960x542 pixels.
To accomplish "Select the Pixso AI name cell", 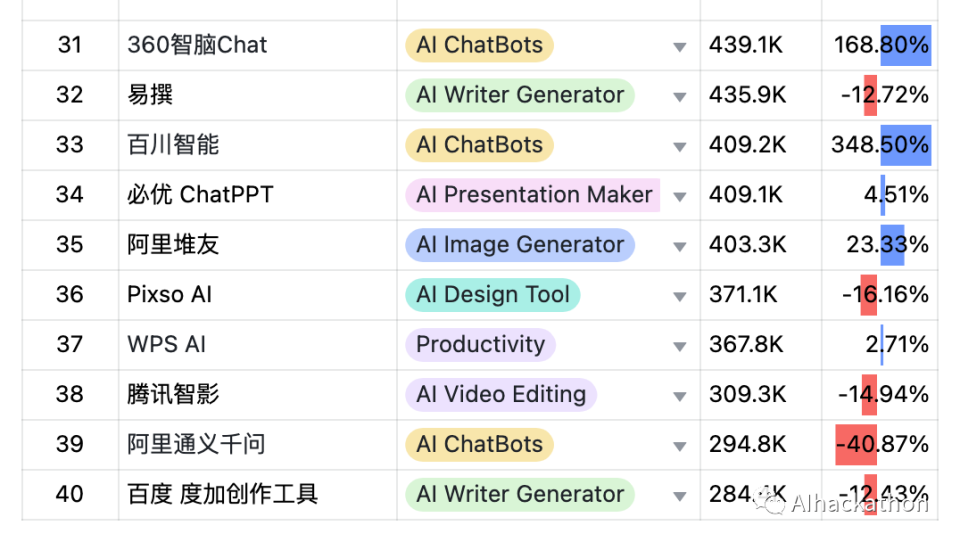I will click(x=170, y=295).
